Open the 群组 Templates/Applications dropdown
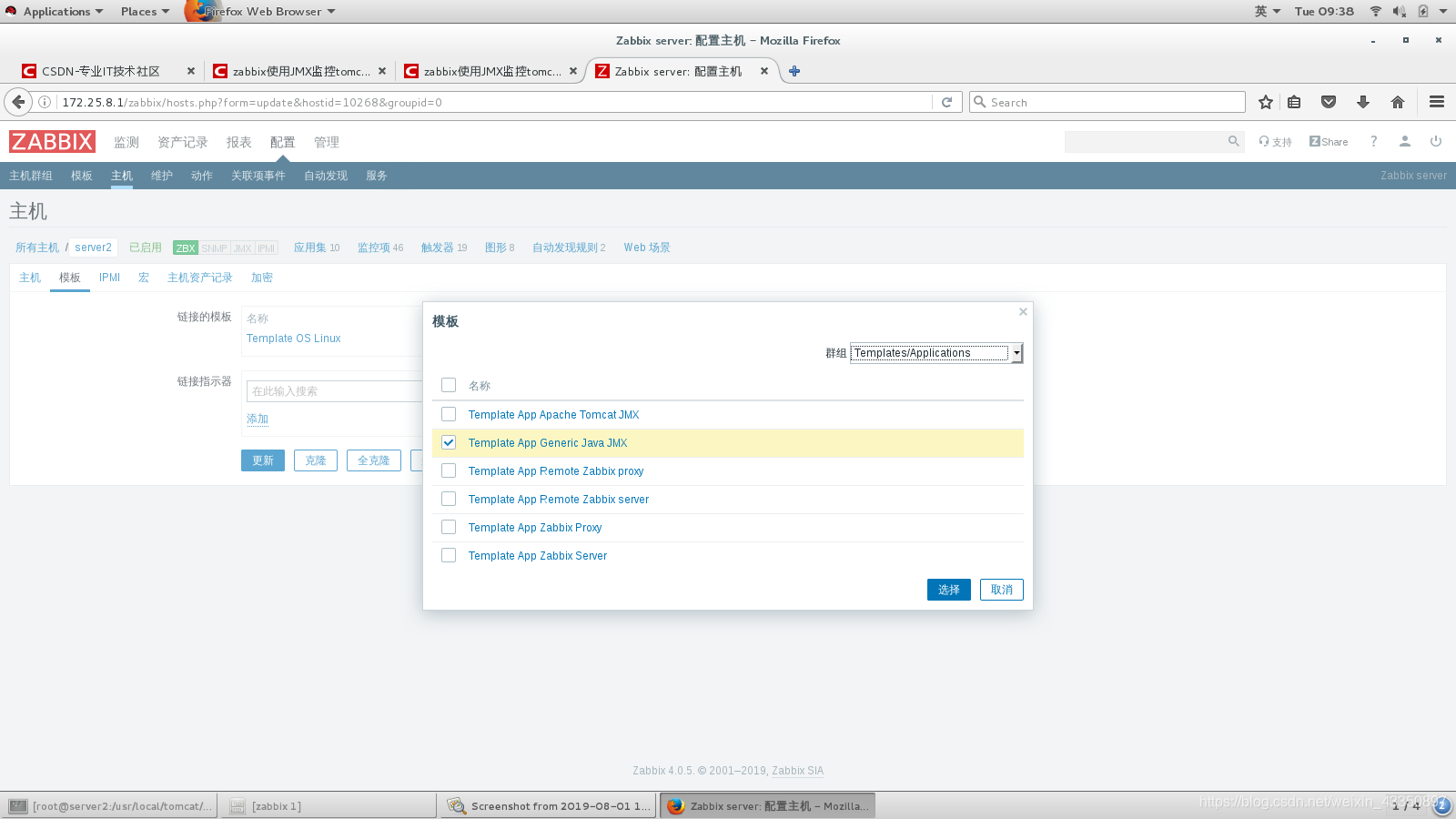 (936, 353)
